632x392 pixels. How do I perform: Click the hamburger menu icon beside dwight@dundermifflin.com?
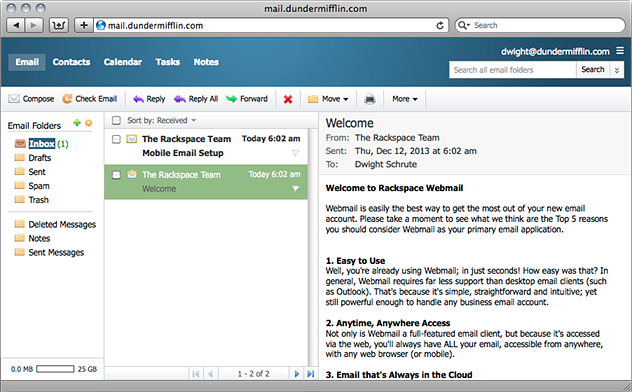coord(620,51)
